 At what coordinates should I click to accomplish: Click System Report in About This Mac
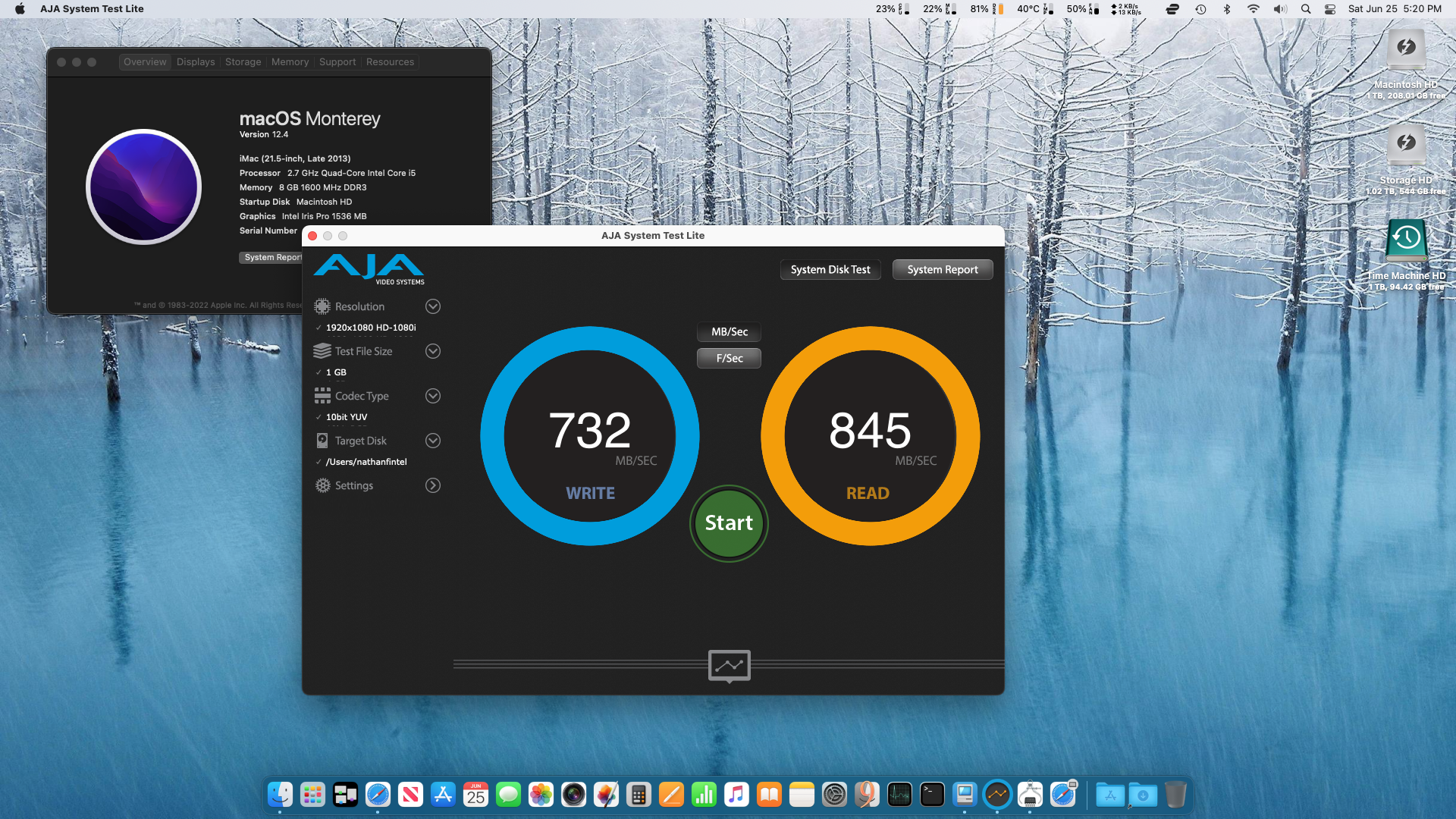click(271, 258)
